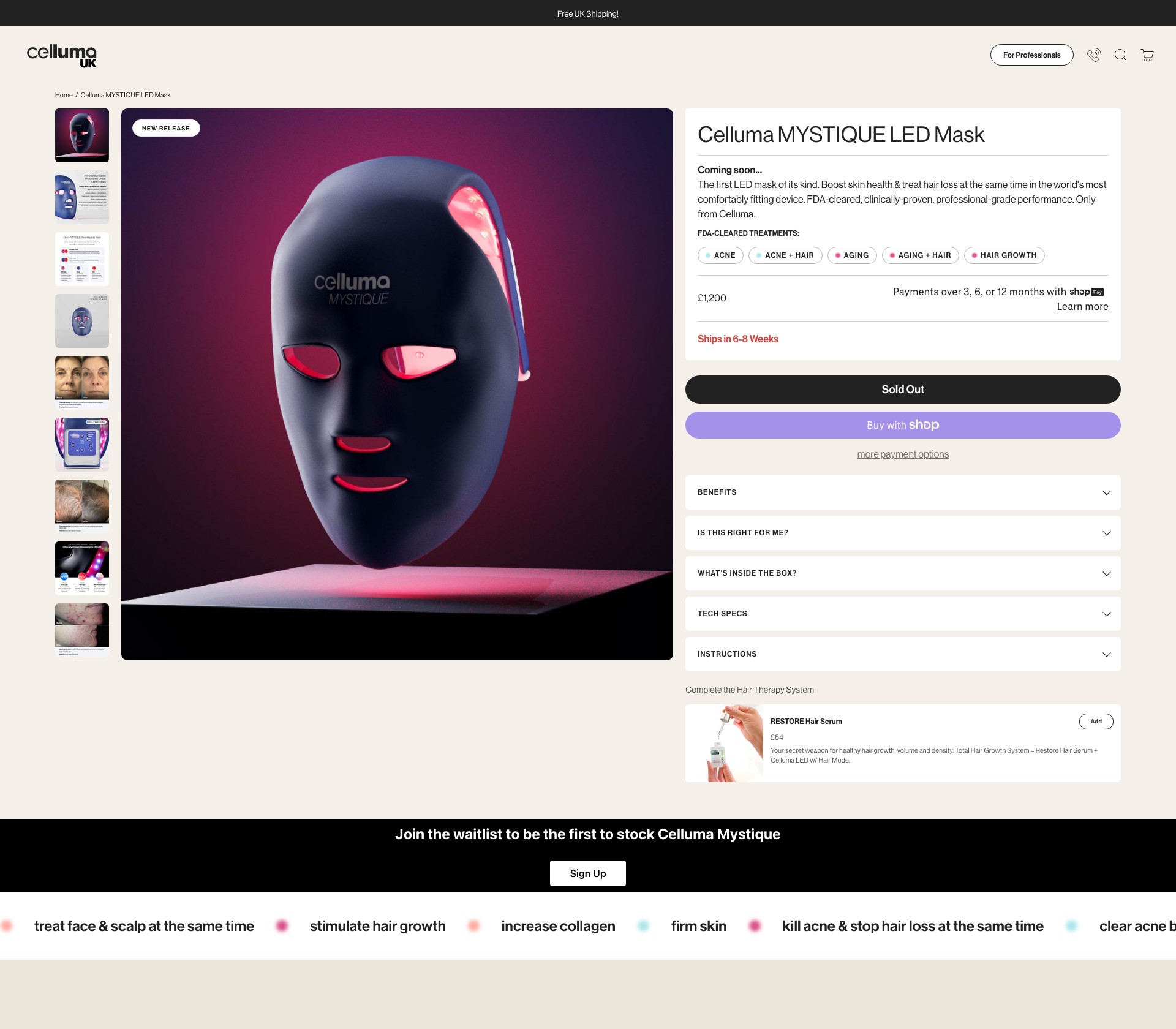Image resolution: width=1176 pixels, height=1029 pixels.
Task: Click 'kill acne & stop hair loss' marquee text
Action: click(913, 926)
